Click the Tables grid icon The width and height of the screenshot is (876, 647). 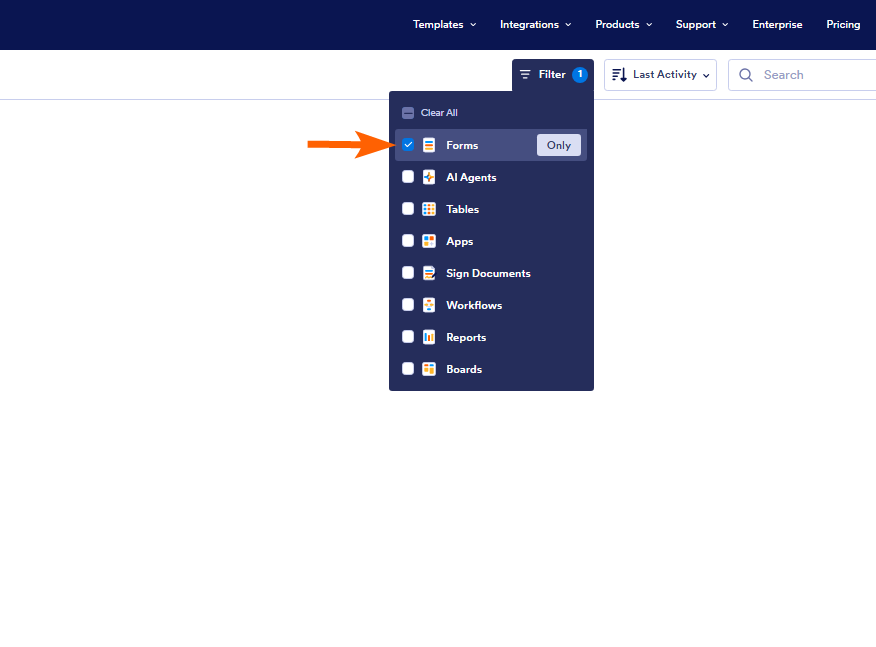pos(429,208)
